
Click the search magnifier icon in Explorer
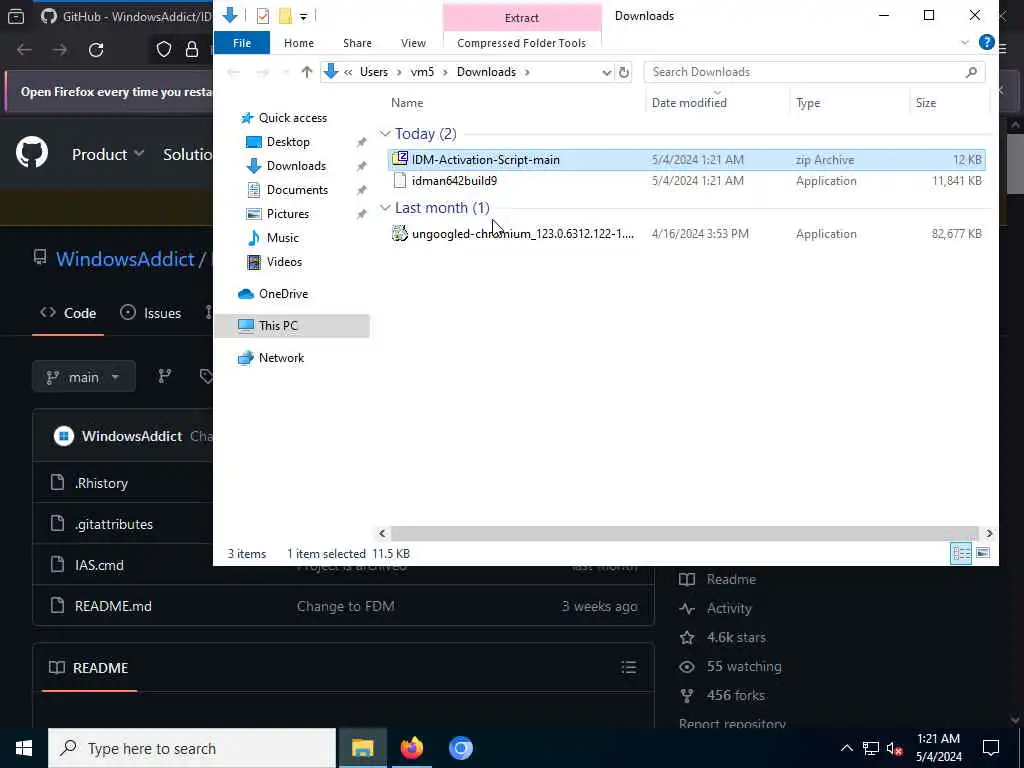point(971,72)
